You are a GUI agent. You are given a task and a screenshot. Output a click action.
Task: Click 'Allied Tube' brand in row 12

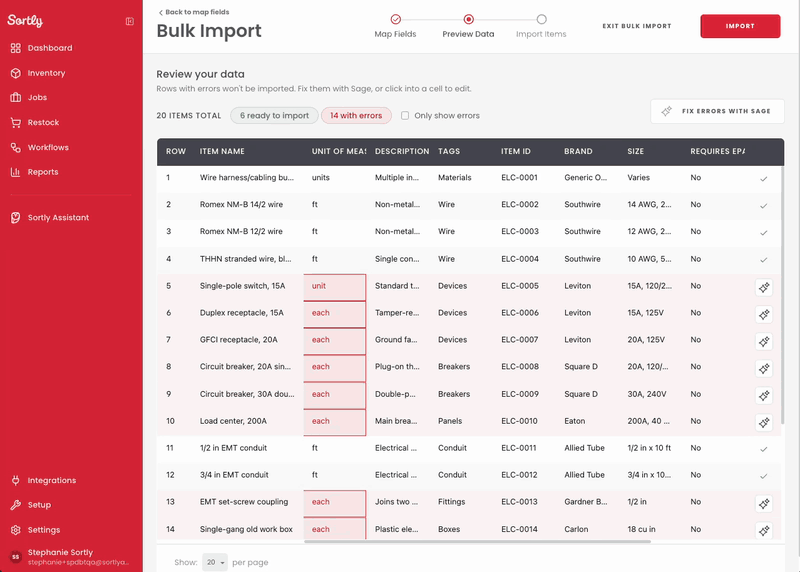pyautogui.click(x=584, y=475)
